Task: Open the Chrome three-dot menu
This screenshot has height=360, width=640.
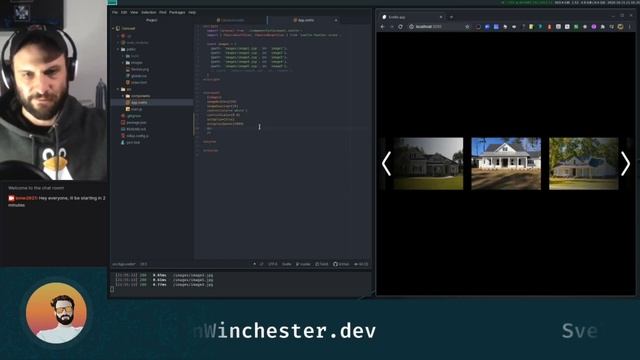Action: (x=630, y=27)
